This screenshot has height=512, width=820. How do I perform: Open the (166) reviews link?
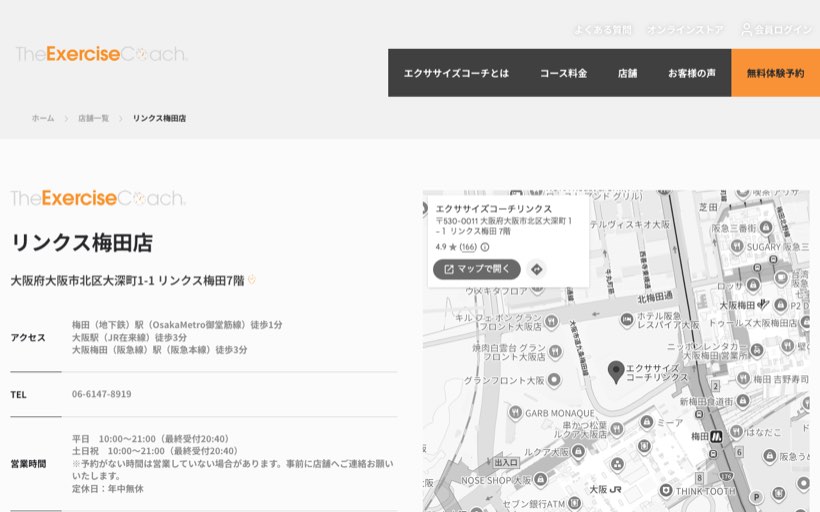(468, 247)
